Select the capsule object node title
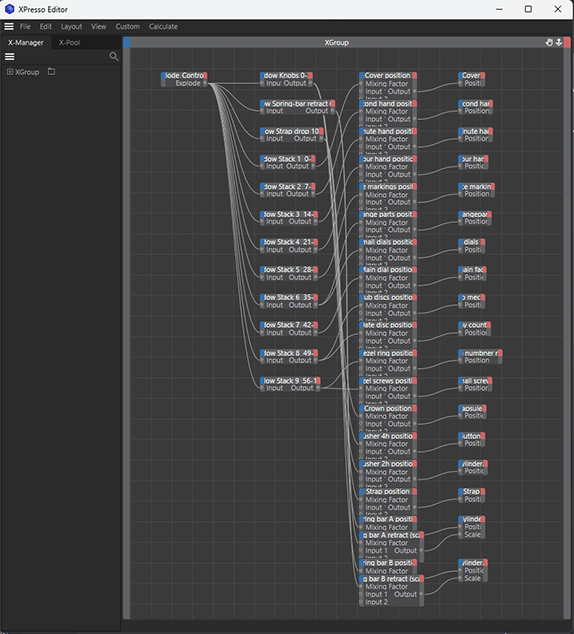This screenshot has height=634, width=574. pos(472,408)
